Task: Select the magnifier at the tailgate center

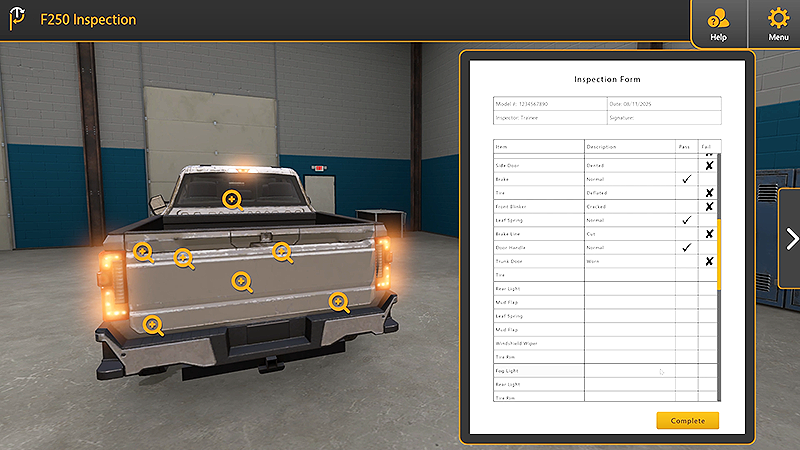Action: pos(241,281)
